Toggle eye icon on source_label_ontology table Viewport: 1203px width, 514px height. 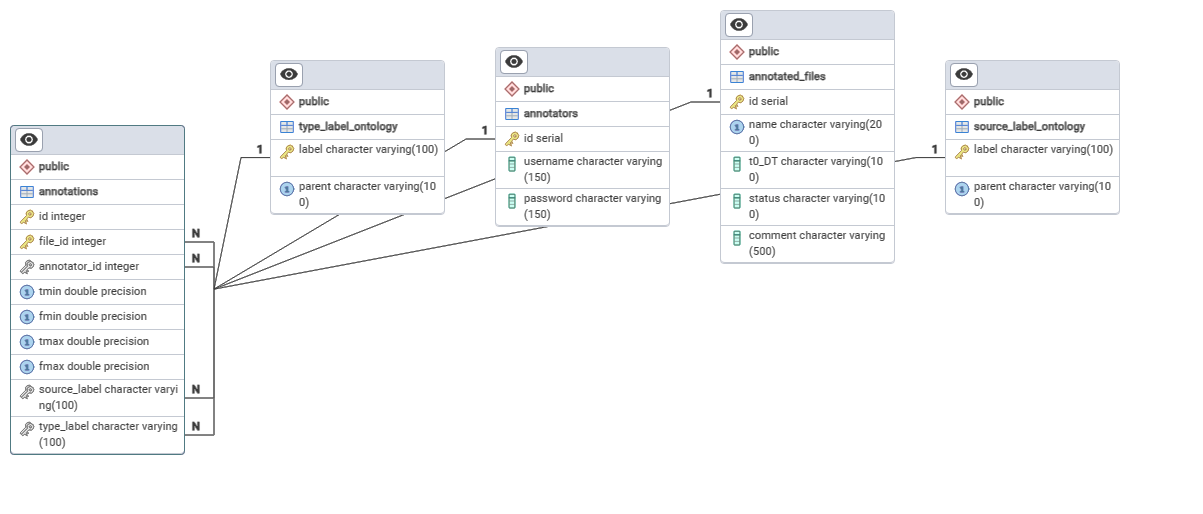click(x=964, y=75)
